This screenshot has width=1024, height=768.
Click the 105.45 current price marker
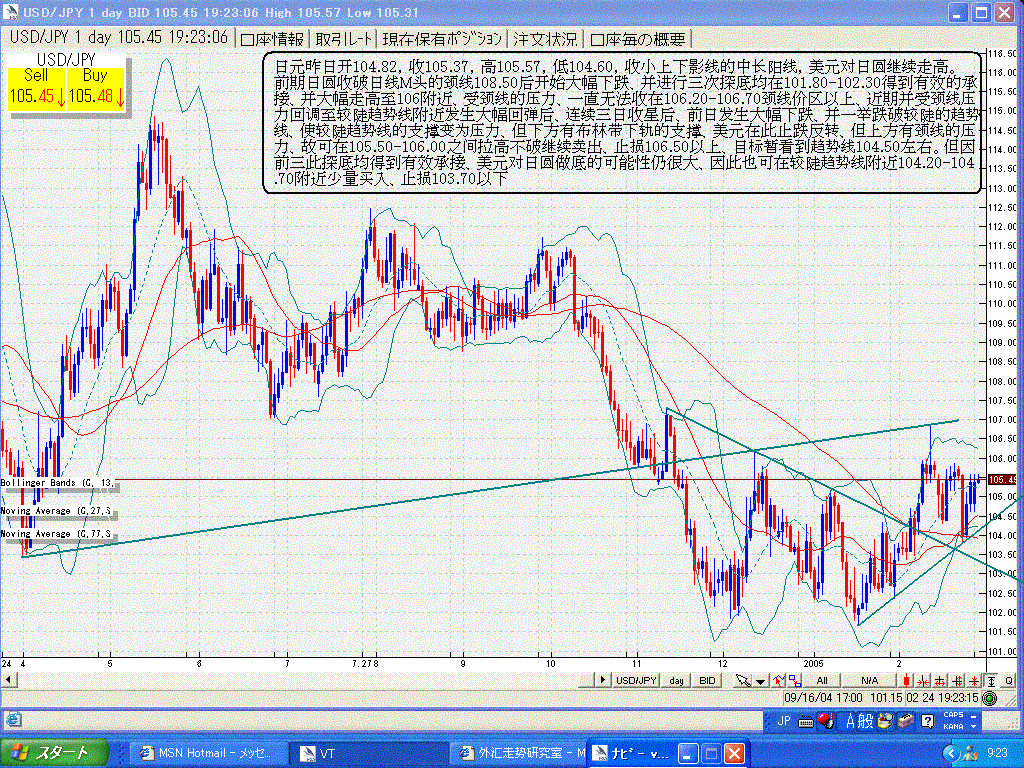tap(1002, 480)
